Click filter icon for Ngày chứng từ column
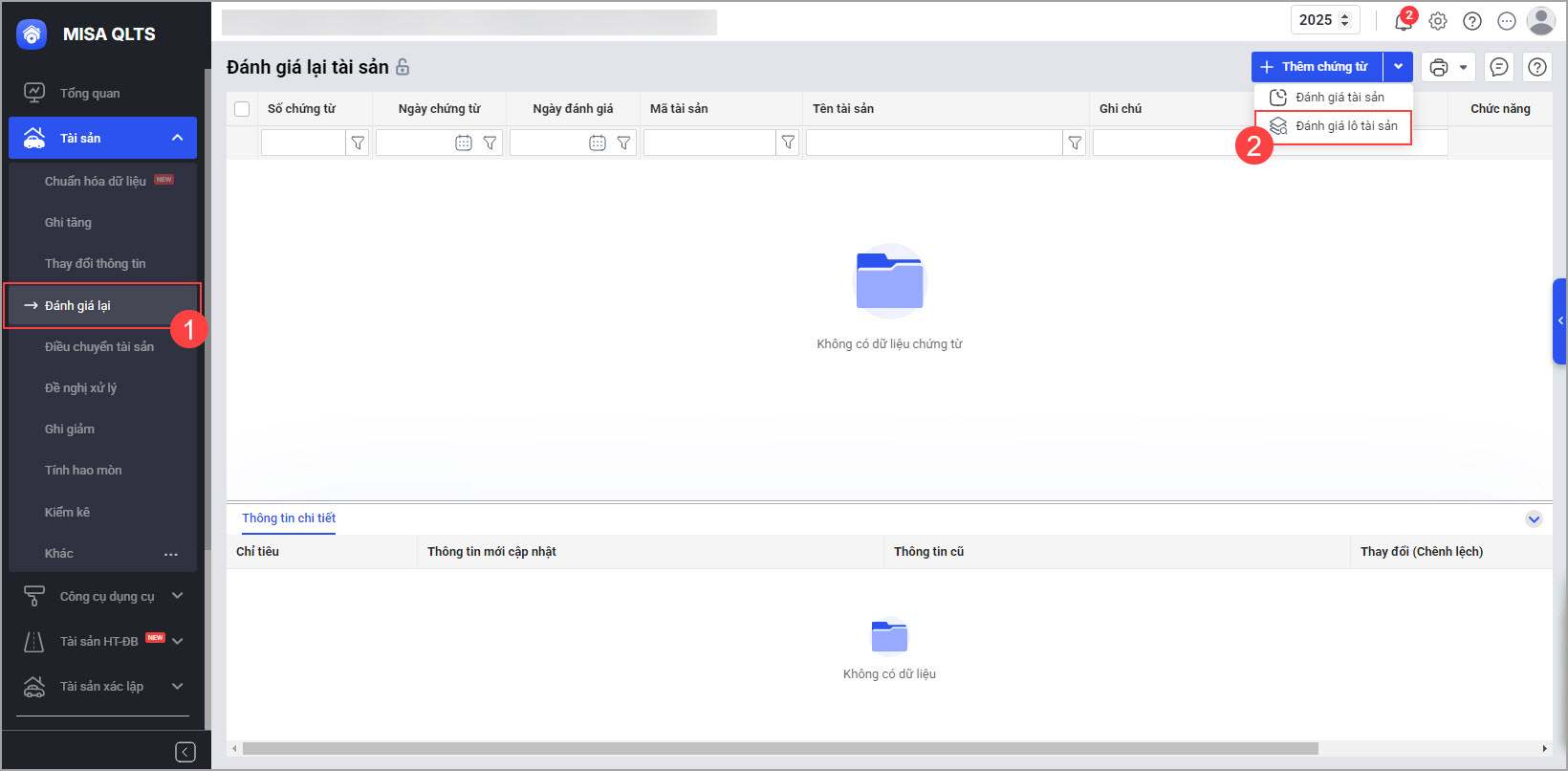Image resolution: width=1568 pixels, height=771 pixels. click(x=490, y=143)
